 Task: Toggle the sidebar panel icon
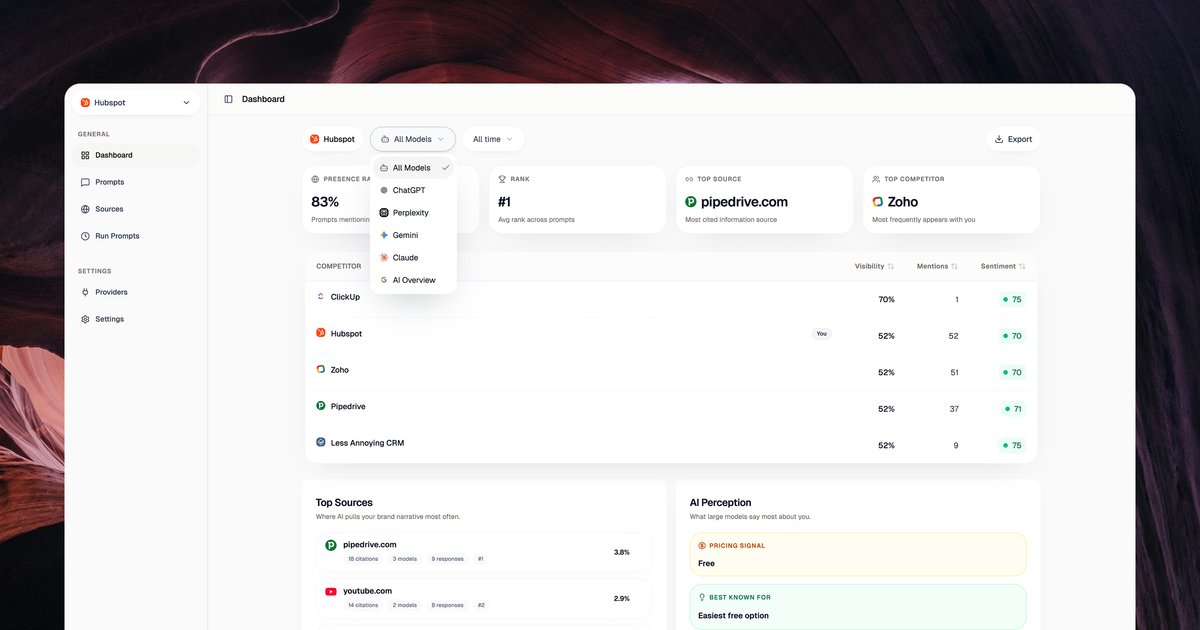coord(228,99)
